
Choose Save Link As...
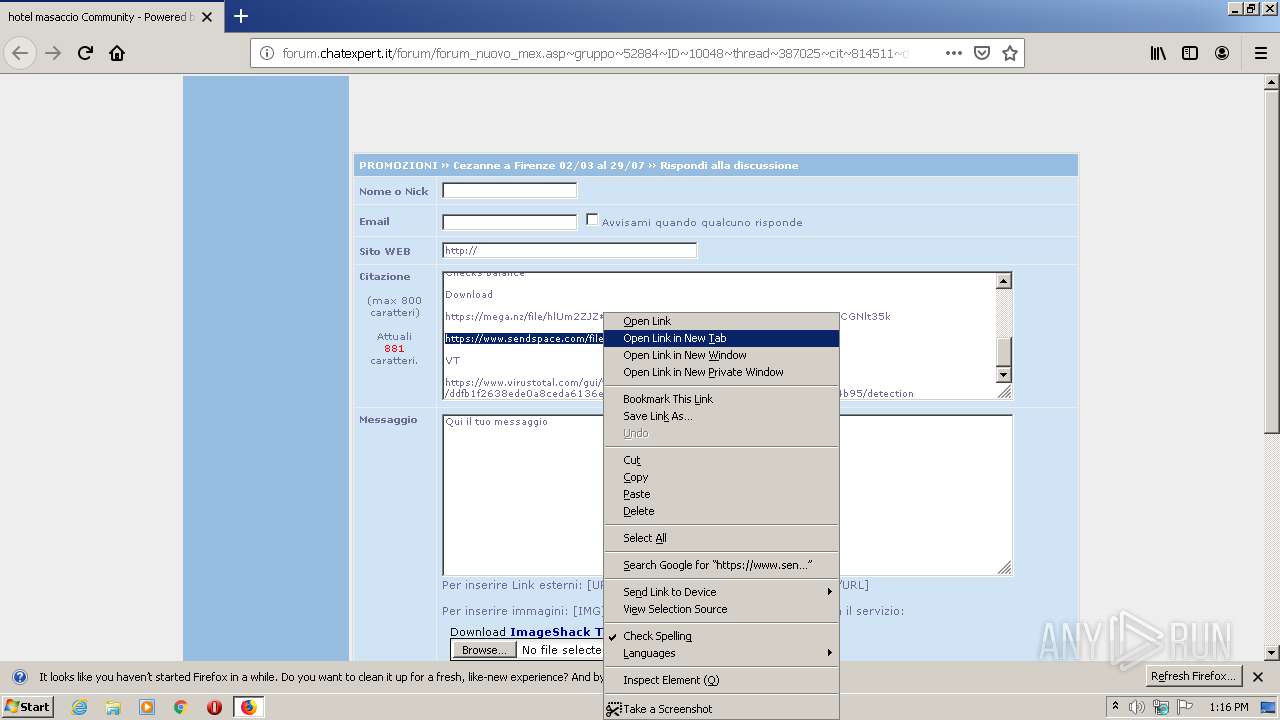(721, 416)
